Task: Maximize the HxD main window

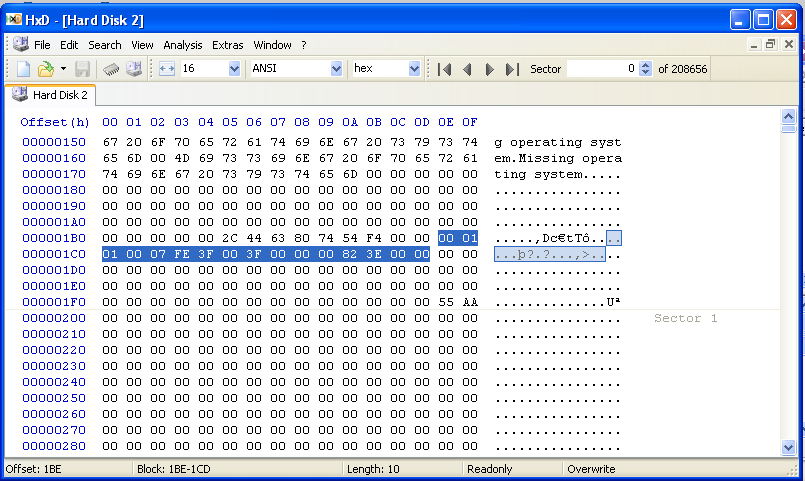Action: click(763, 20)
